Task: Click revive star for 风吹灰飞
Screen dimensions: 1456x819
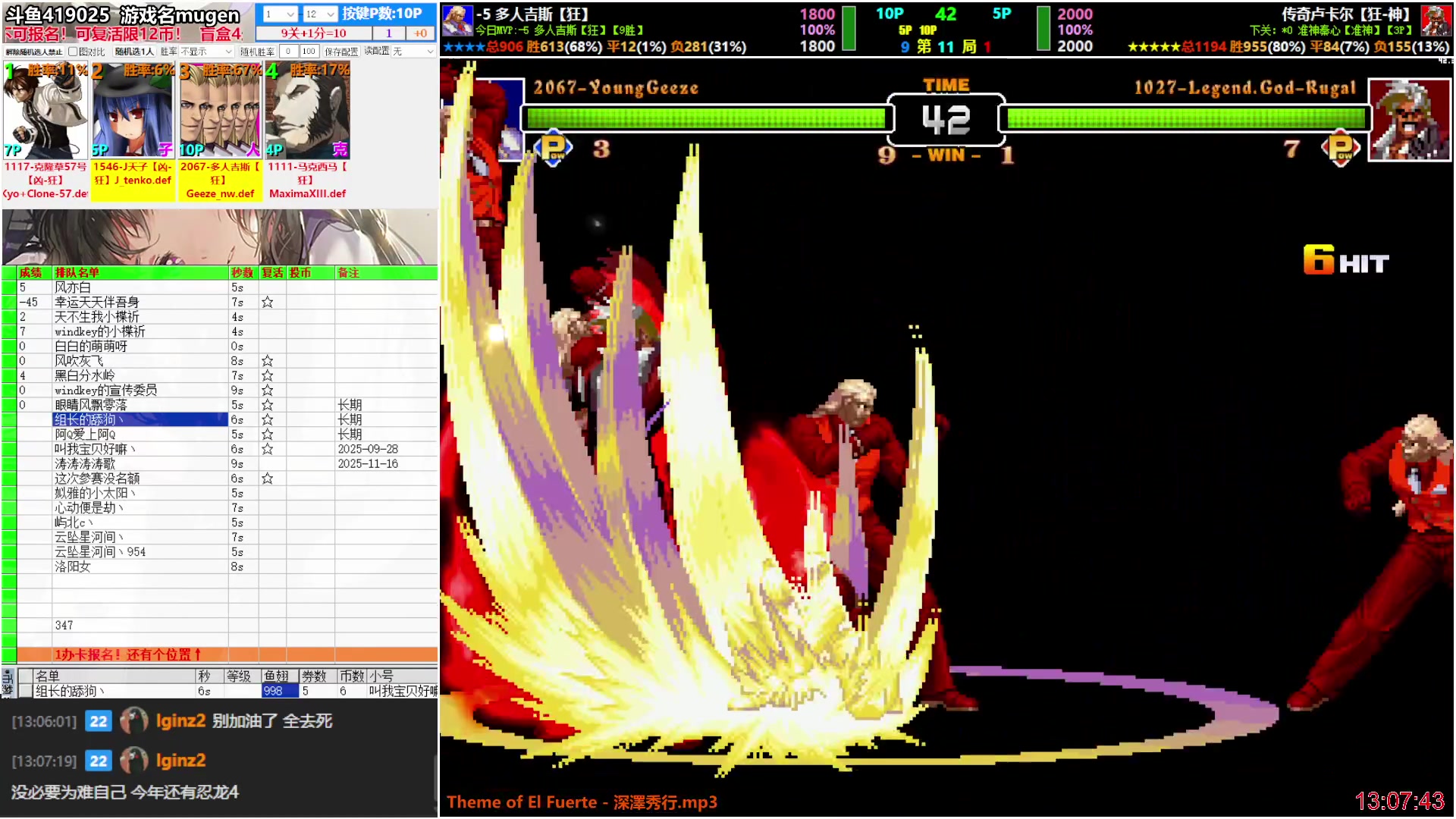Action: click(268, 362)
